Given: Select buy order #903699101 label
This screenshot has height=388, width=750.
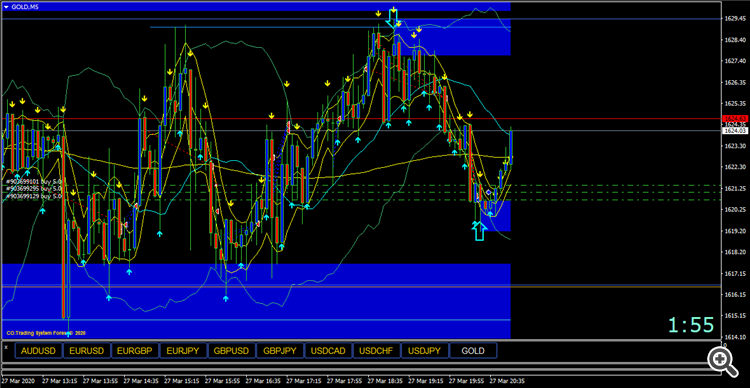Looking at the screenshot, I should pos(33,182).
